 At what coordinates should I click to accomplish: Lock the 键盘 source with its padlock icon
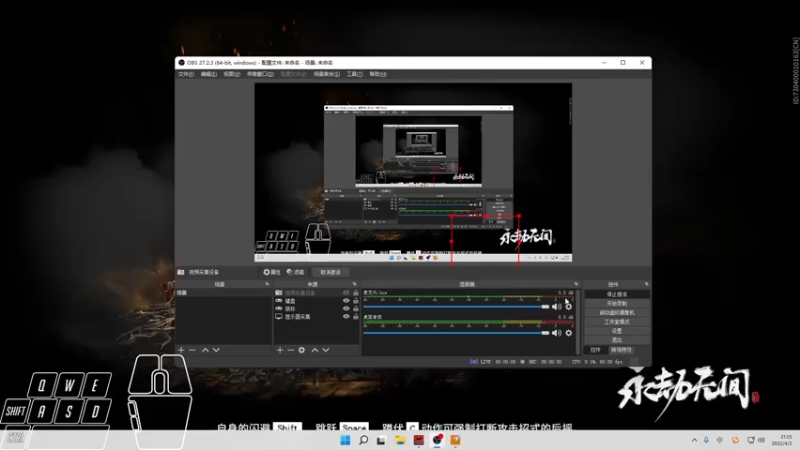(356, 301)
